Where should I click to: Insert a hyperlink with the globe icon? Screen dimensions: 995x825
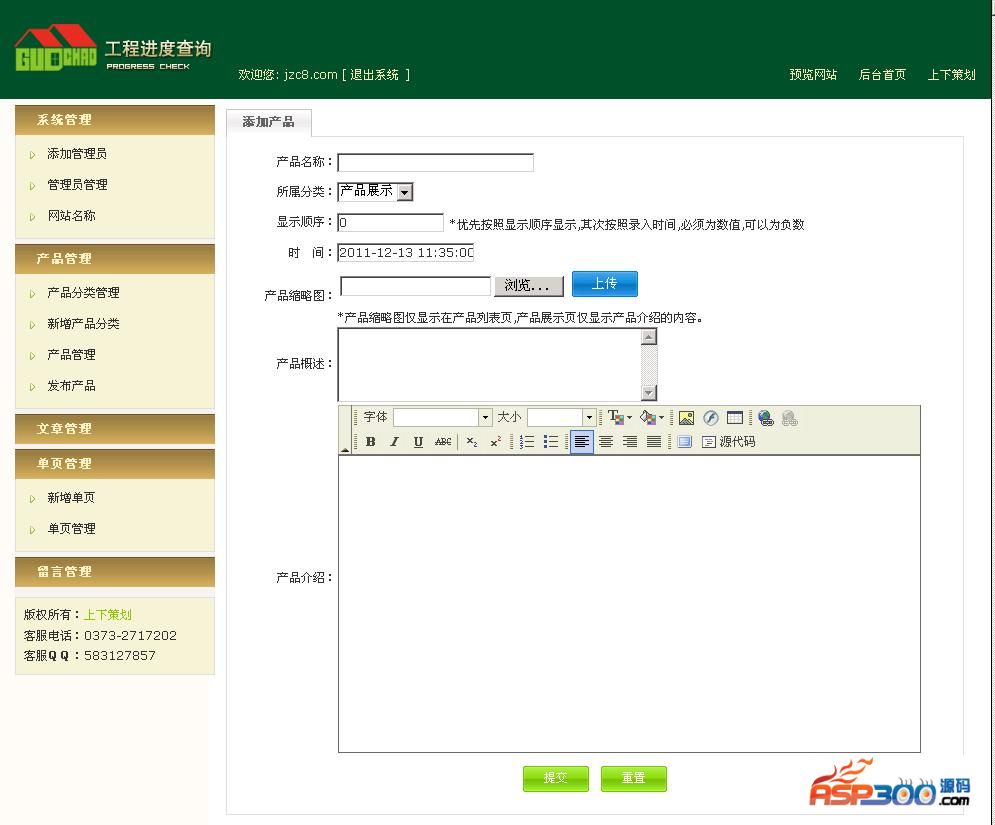[x=765, y=418]
